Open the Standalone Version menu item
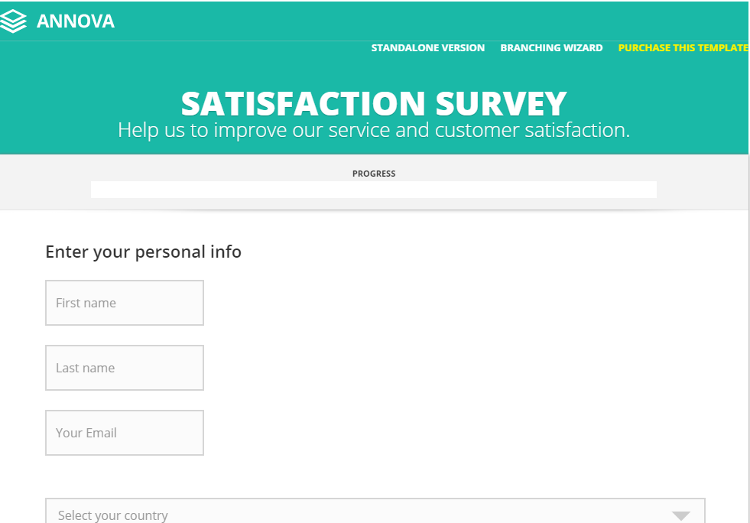 (428, 48)
